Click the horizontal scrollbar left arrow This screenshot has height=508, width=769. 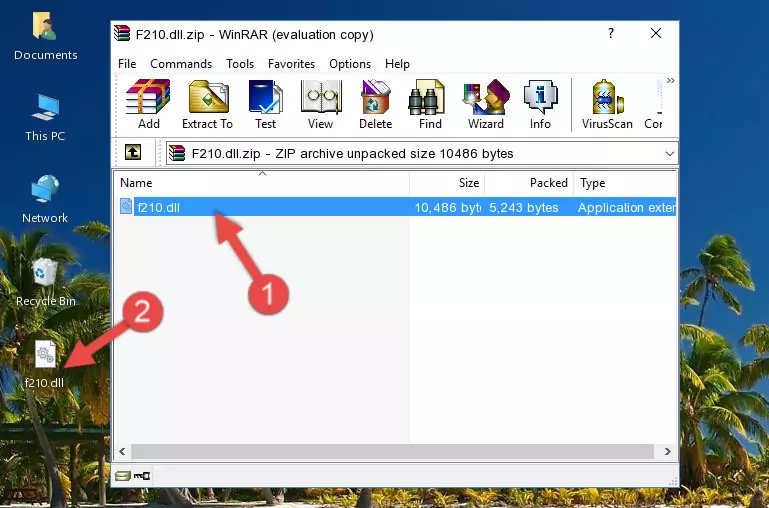(123, 451)
